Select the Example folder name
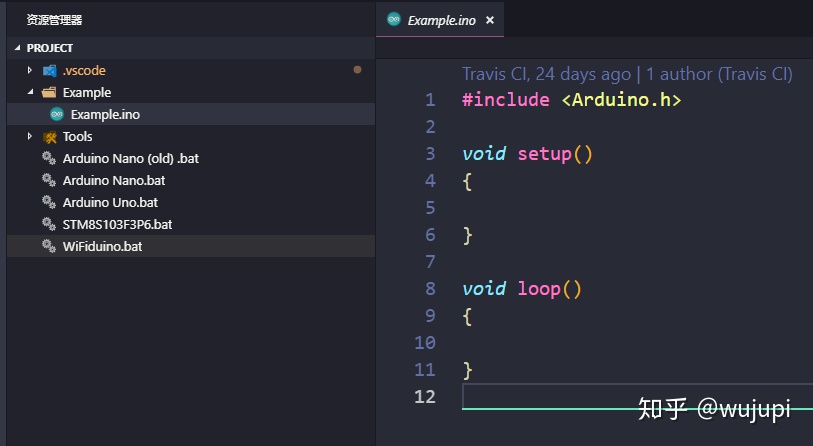 [87, 93]
